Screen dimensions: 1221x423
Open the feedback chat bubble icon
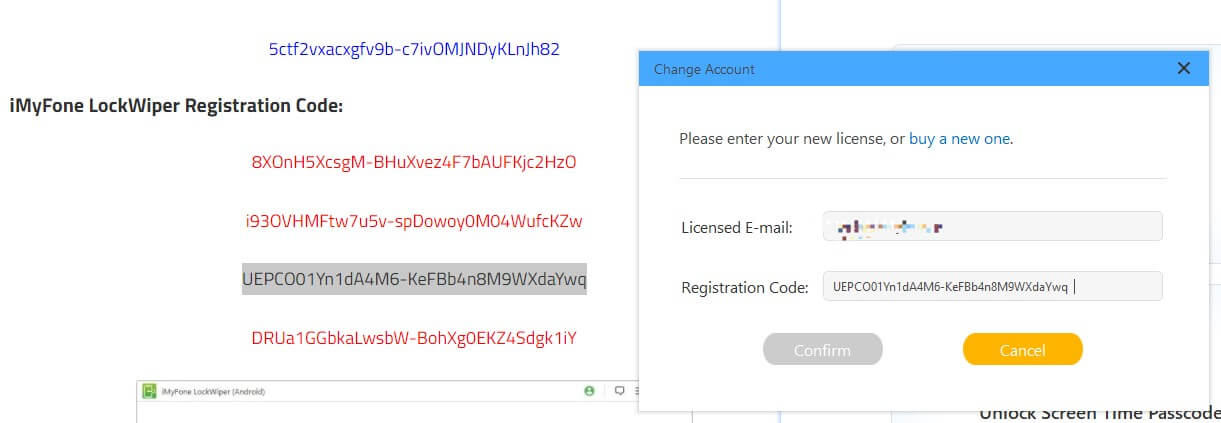[x=619, y=391]
